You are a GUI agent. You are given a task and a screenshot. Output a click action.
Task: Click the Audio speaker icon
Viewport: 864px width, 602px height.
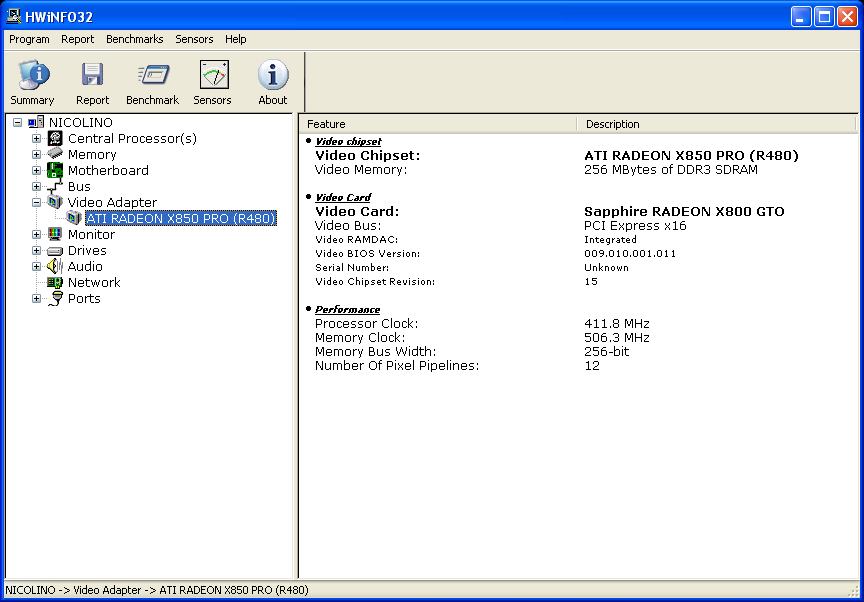point(55,267)
